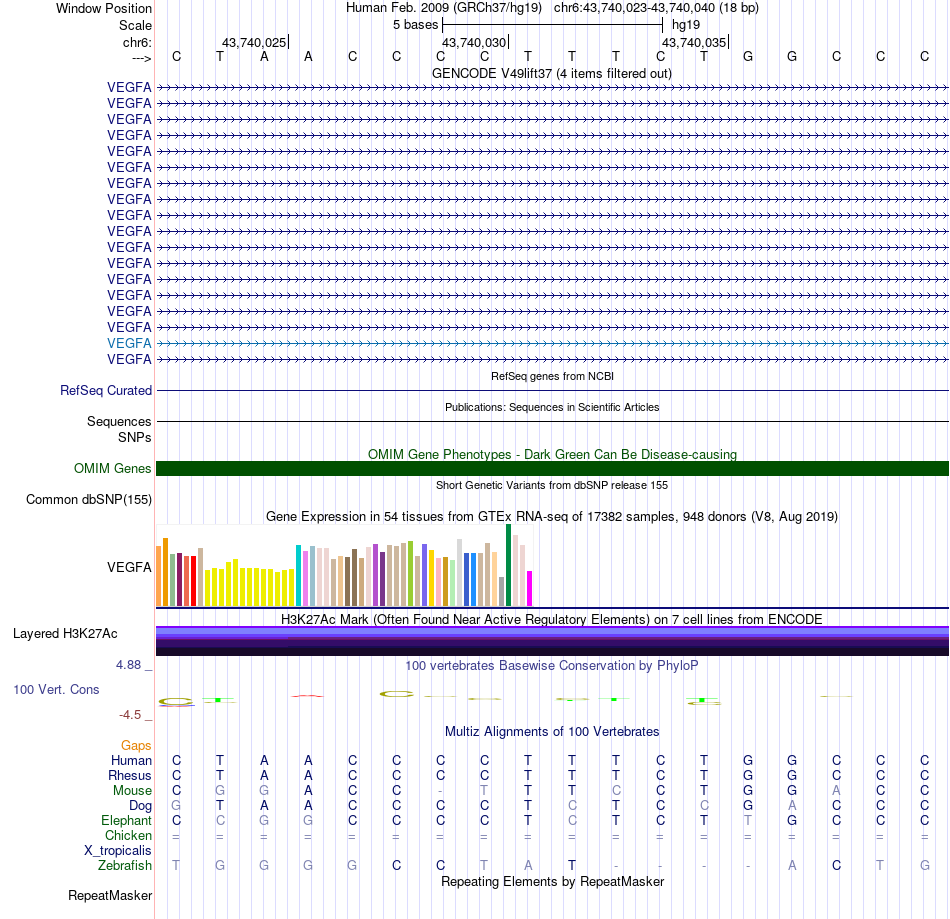This screenshot has width=950, height=919.
Task: Open 'Publications: Sequences in Scientific Articles' title
Action: (x=552, y=407)
